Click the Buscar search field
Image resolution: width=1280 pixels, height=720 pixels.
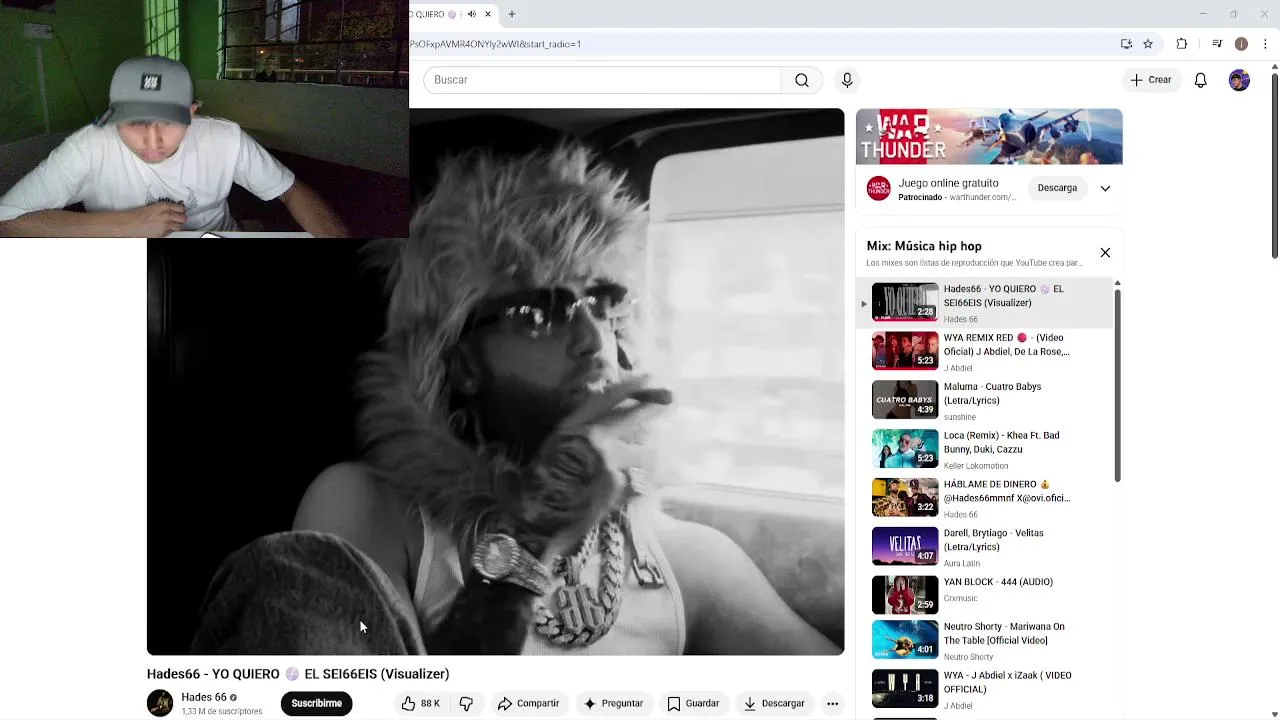click(x=602, y=80)
